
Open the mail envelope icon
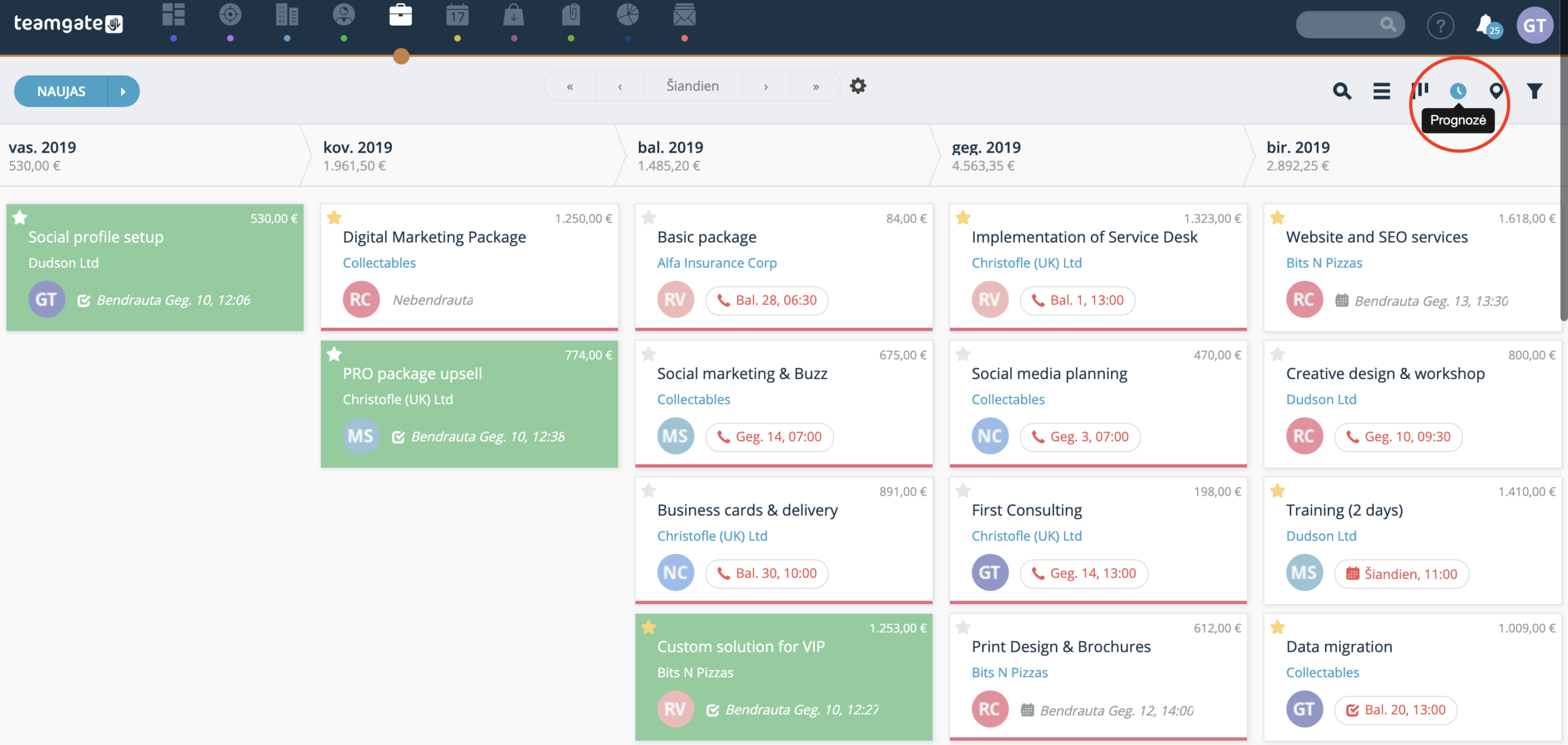click(x=684, y=15)
